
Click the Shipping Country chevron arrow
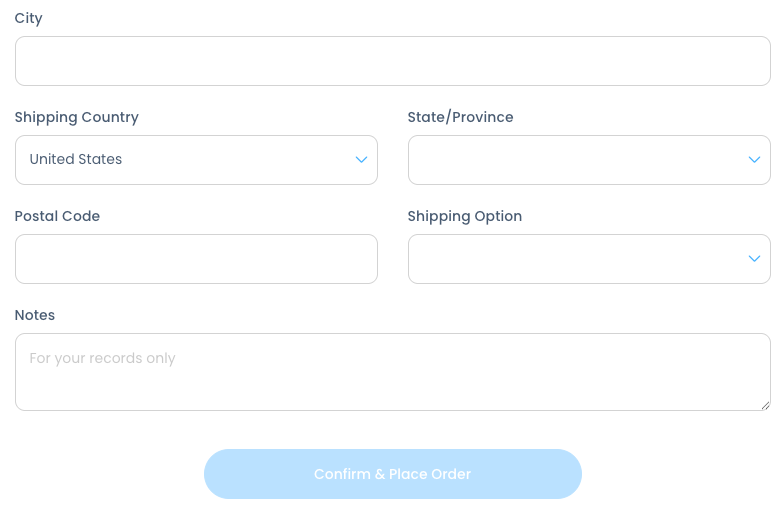coord(361,160)
